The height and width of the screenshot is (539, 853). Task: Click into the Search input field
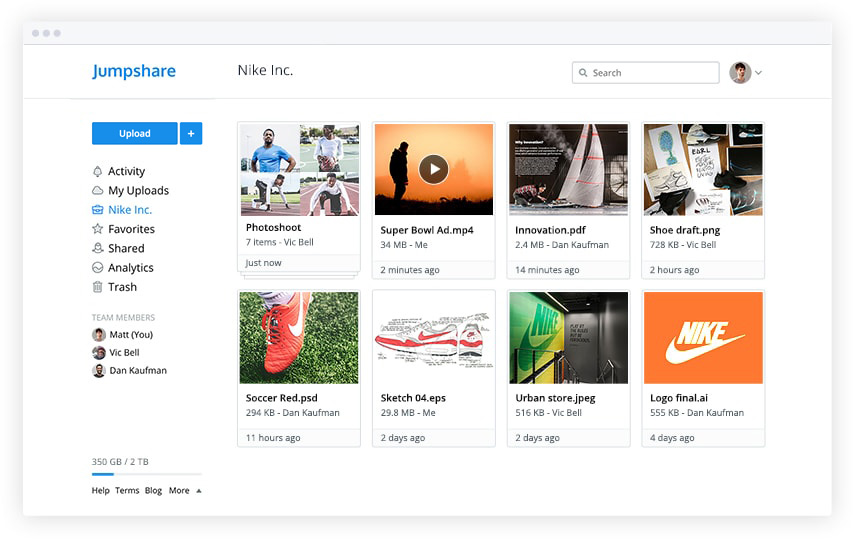(x=652, y=73)
